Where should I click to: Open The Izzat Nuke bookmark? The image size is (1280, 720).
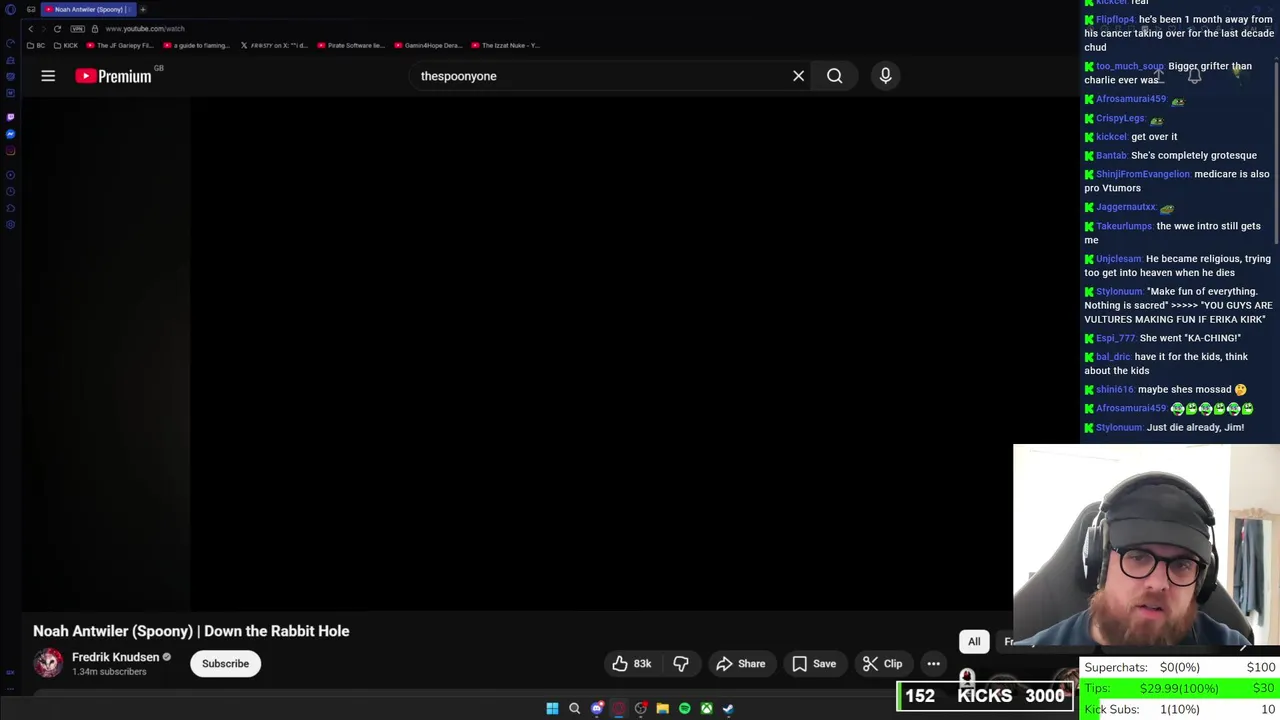point(505,45)
